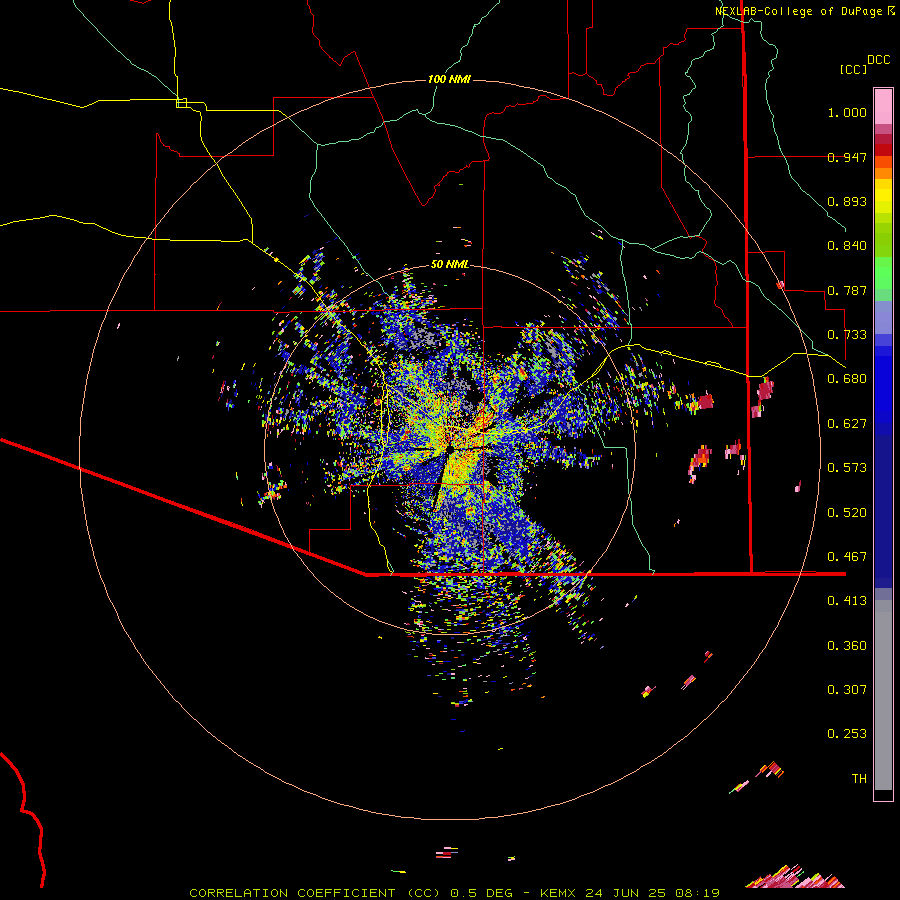The height and width of the screenshot is (900, 900).
Task: Click the 0.5 DEG elevation text
Action: [481, 893]
